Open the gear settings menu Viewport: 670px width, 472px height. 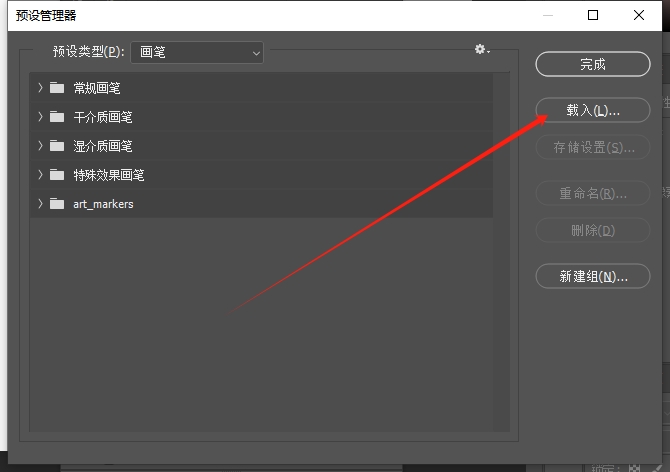pyautogui.click(x=482, y=50)
